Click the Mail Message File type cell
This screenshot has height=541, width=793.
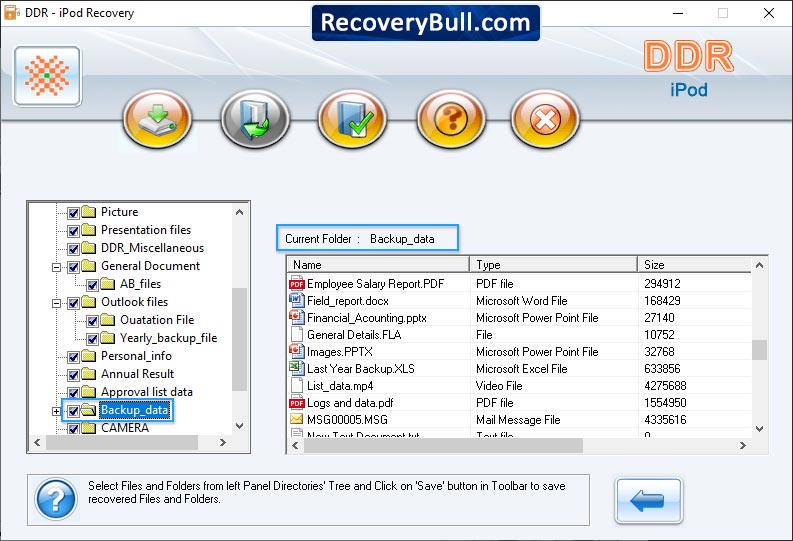click(x=518, y=420)
